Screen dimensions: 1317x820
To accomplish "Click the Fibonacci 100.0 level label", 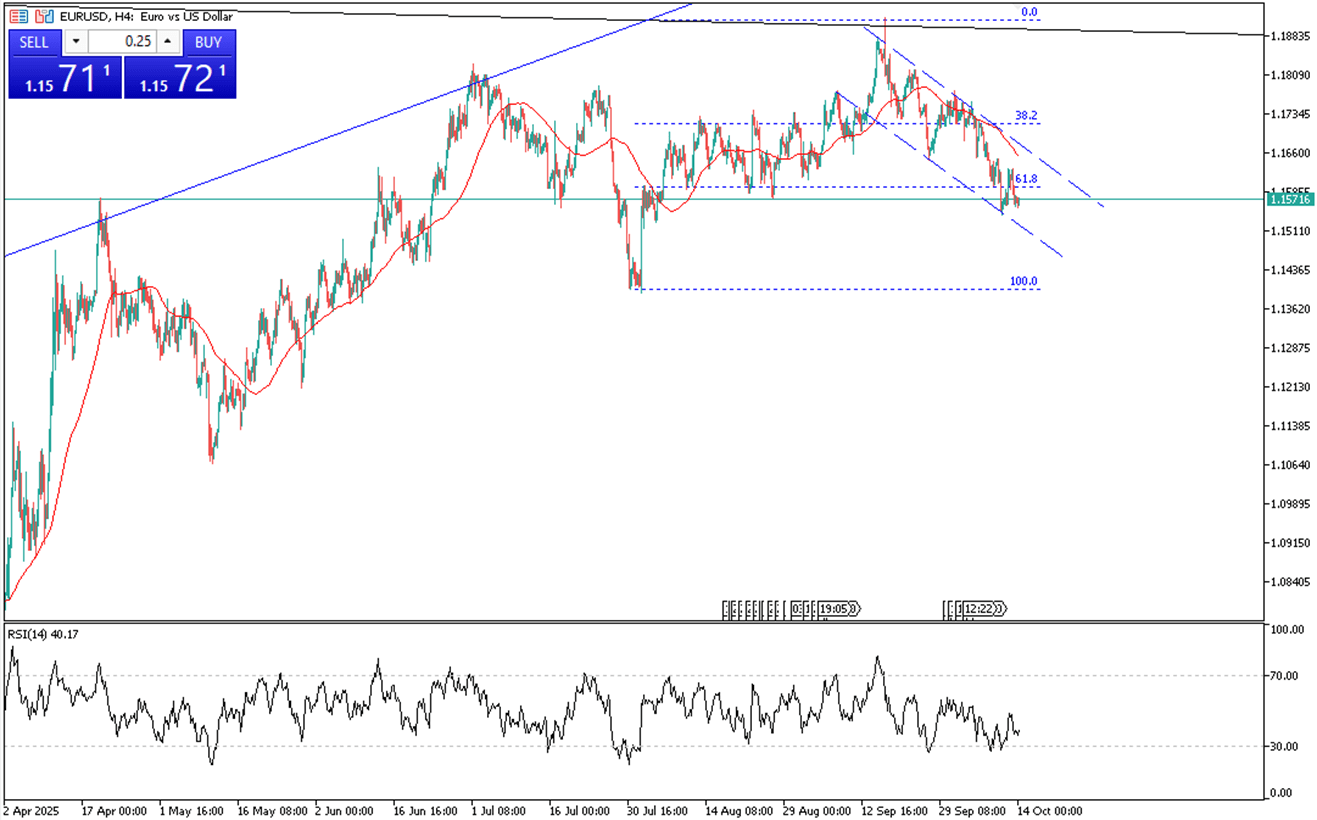I will pos(1023,282).
